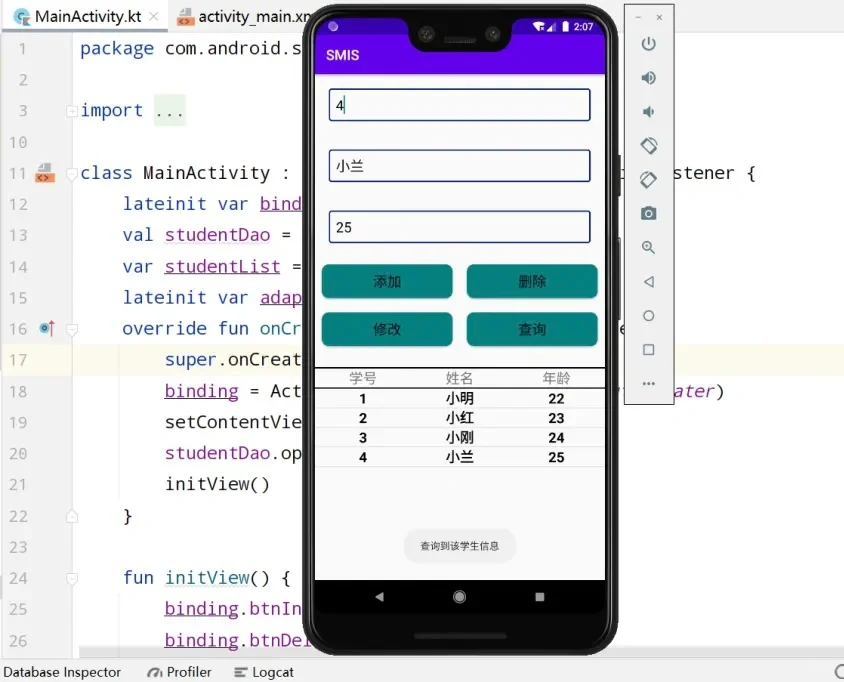
Task: Open extended controls via the three-dots icon
Action: click(x=648, y=383)
